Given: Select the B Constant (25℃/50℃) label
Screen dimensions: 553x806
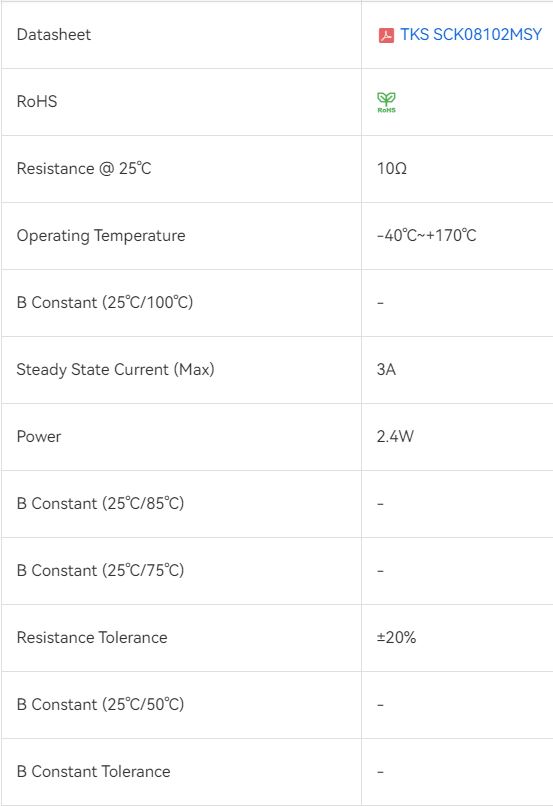Looking at the screenshot, I should click(100, 704).
